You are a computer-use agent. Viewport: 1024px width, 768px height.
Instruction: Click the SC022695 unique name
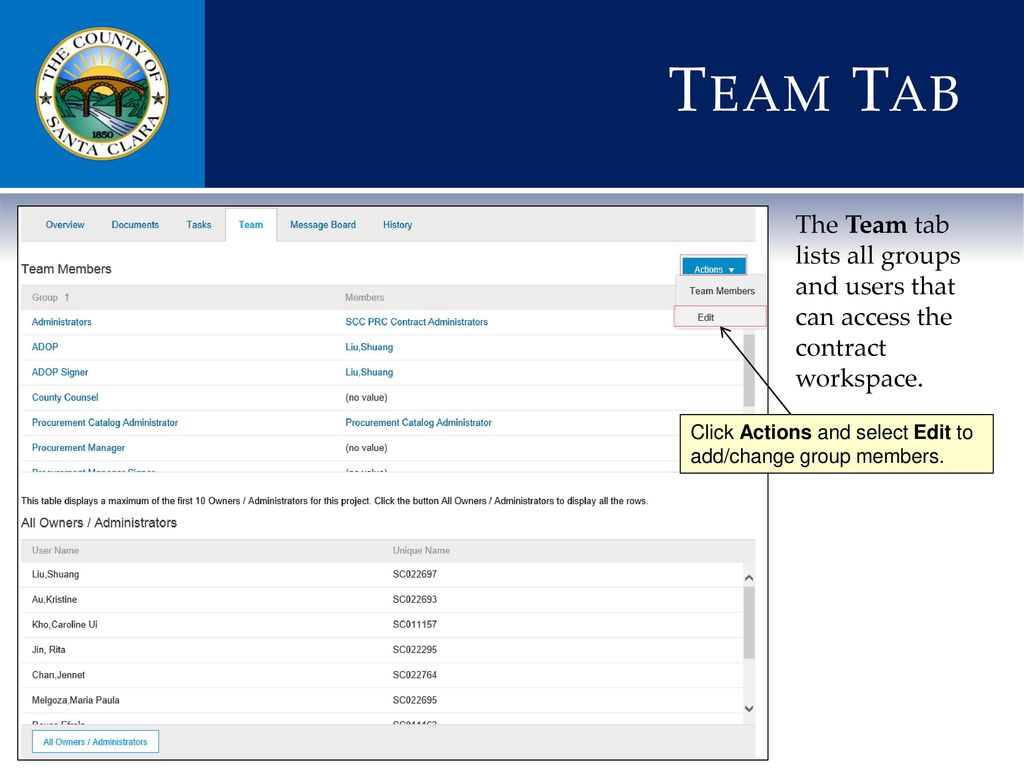click(x=415, y=700)
